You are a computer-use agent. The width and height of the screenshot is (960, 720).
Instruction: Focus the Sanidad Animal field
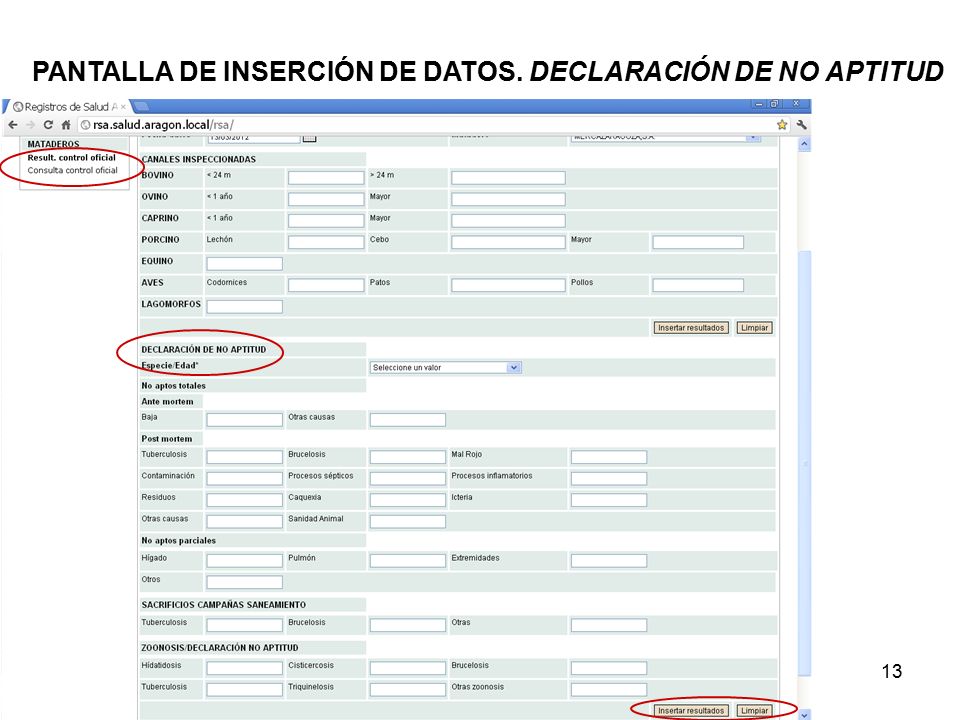(x=408, y=521)
